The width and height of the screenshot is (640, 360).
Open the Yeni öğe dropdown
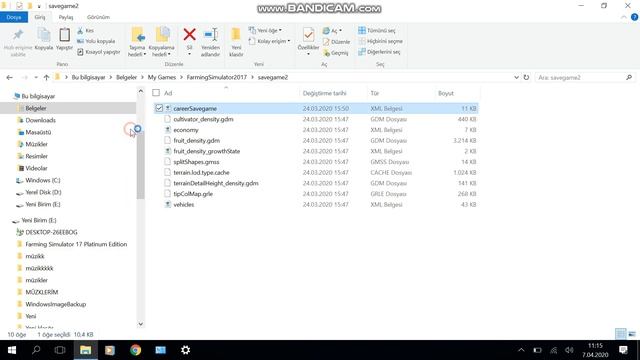(x=265, y=31)
